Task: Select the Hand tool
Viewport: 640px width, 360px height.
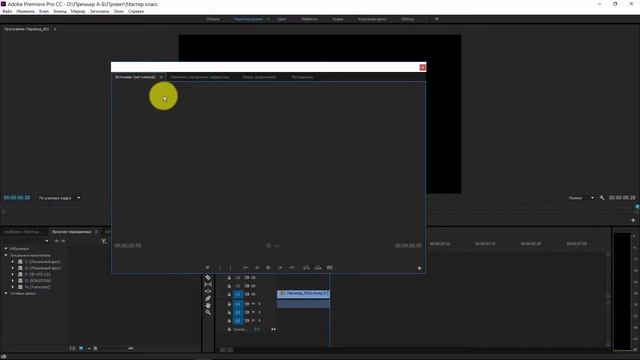Action: 208,305
